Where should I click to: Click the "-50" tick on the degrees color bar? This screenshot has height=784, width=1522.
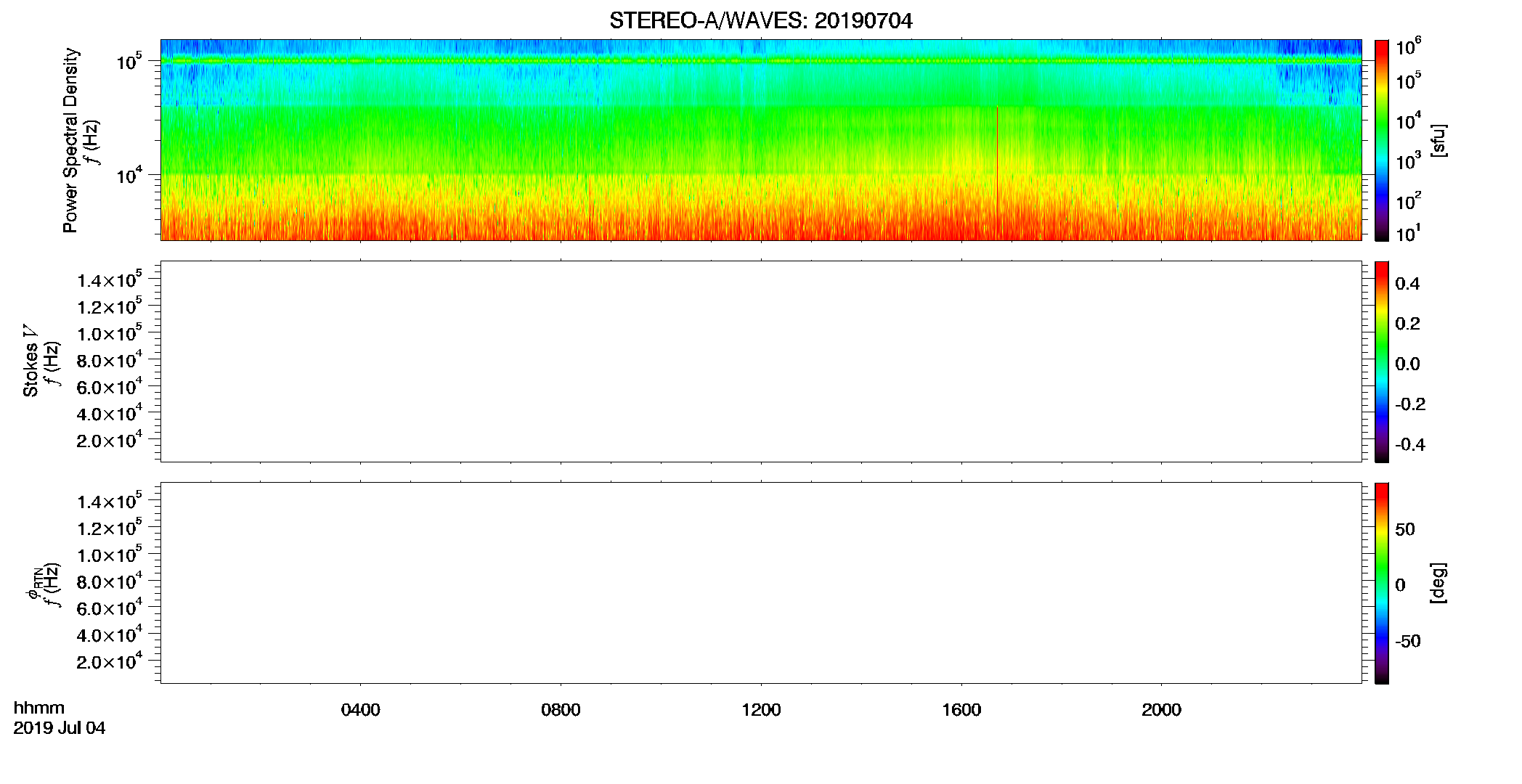tap(1408, 641)
